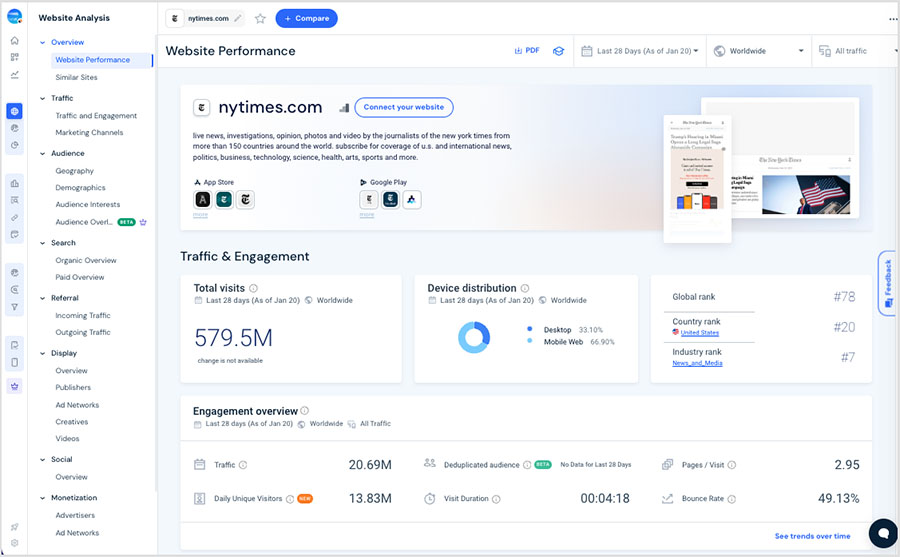Screen dimensions: 900x557
Task: Click the rocket icon in left rail
Action: (14, 527)
